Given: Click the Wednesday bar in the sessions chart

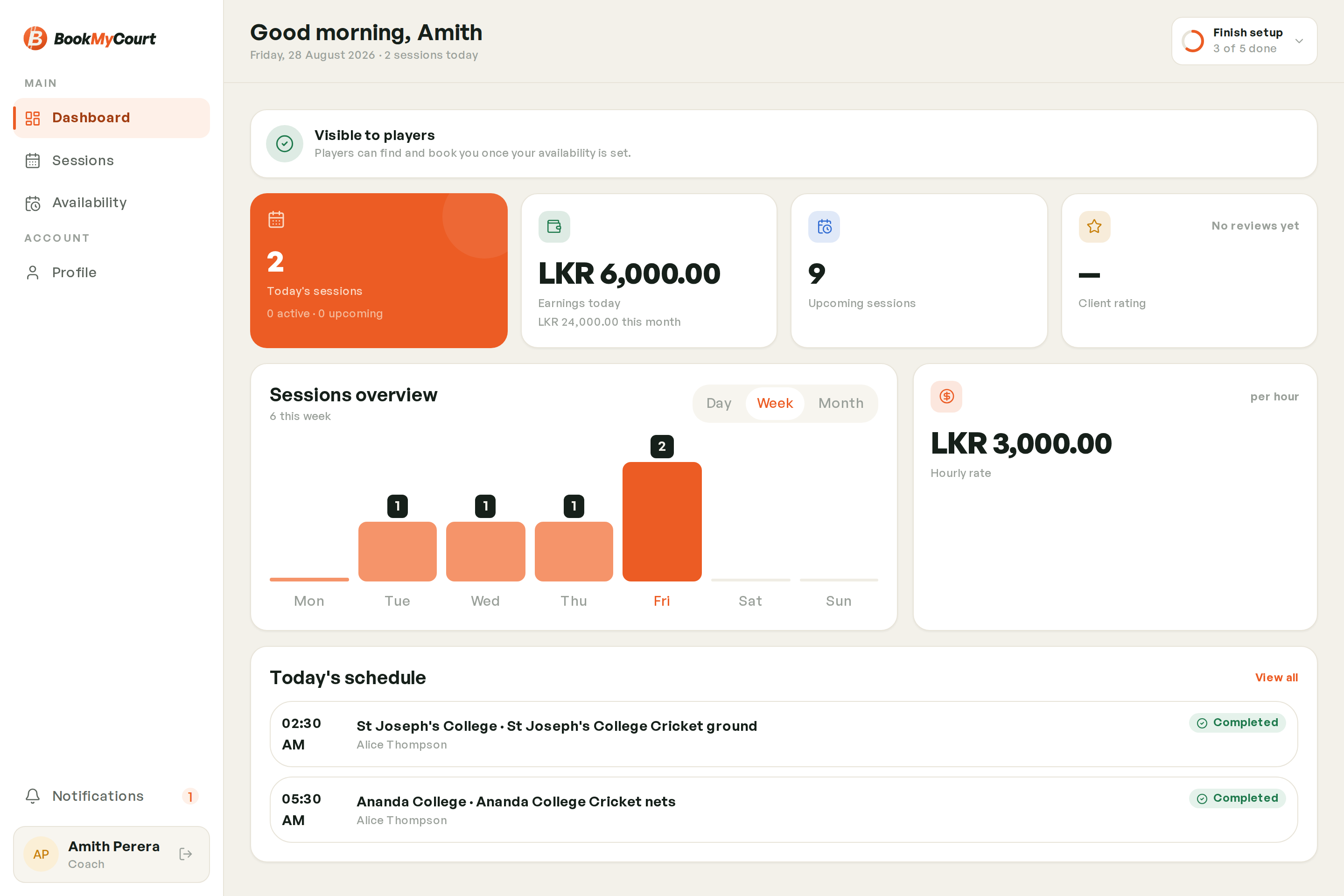Looking at the screenshot, I should (x=485, y=552).
